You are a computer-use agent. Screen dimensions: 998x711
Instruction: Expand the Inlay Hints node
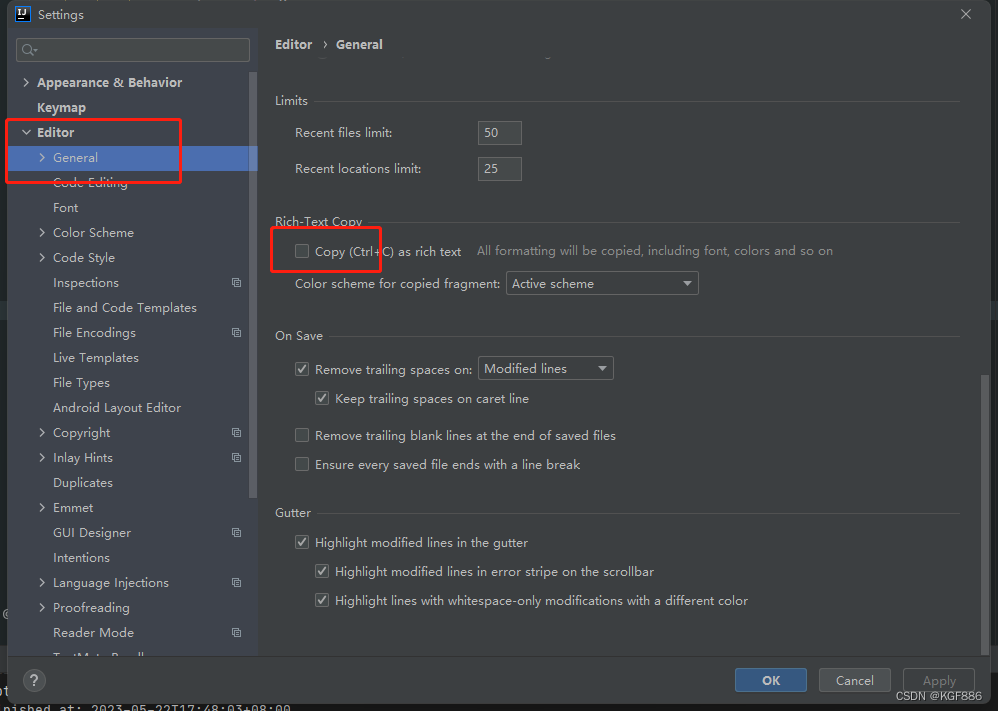point(42,458)
